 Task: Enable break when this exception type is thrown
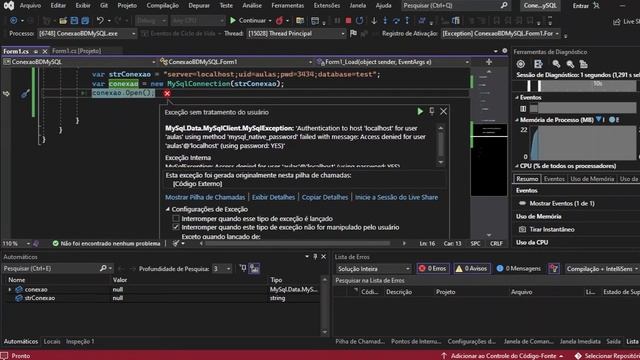coord(176,219)
